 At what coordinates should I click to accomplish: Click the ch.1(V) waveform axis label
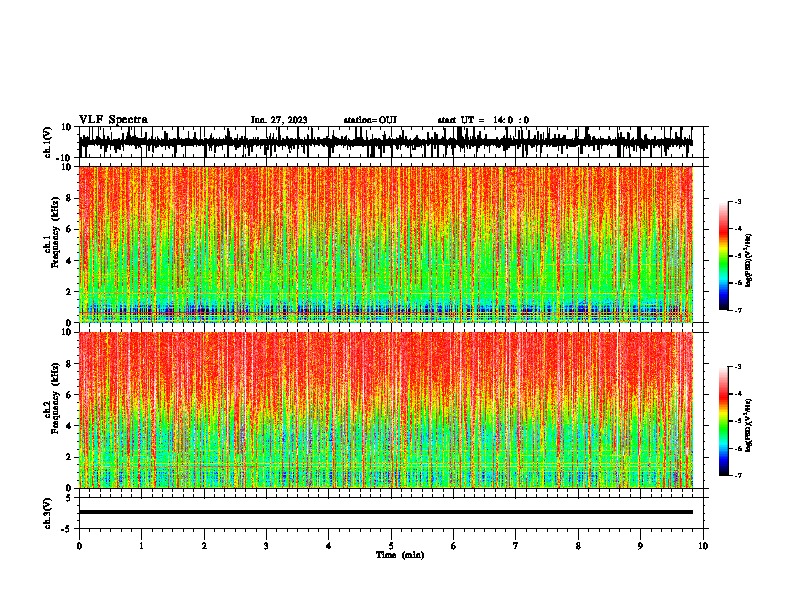coord(48,142)
